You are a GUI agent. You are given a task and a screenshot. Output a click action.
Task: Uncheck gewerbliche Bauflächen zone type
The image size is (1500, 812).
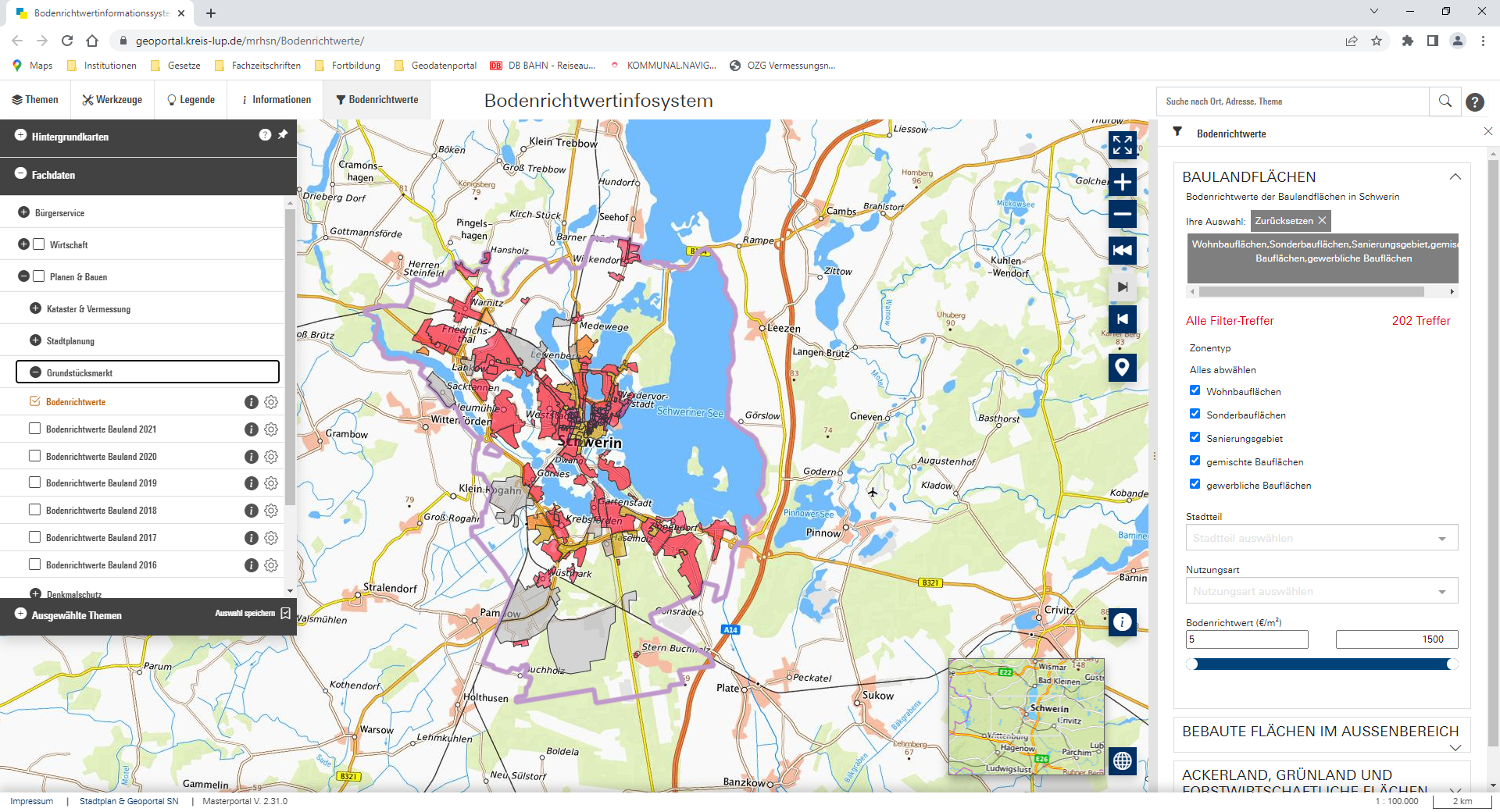(1195, 484)
